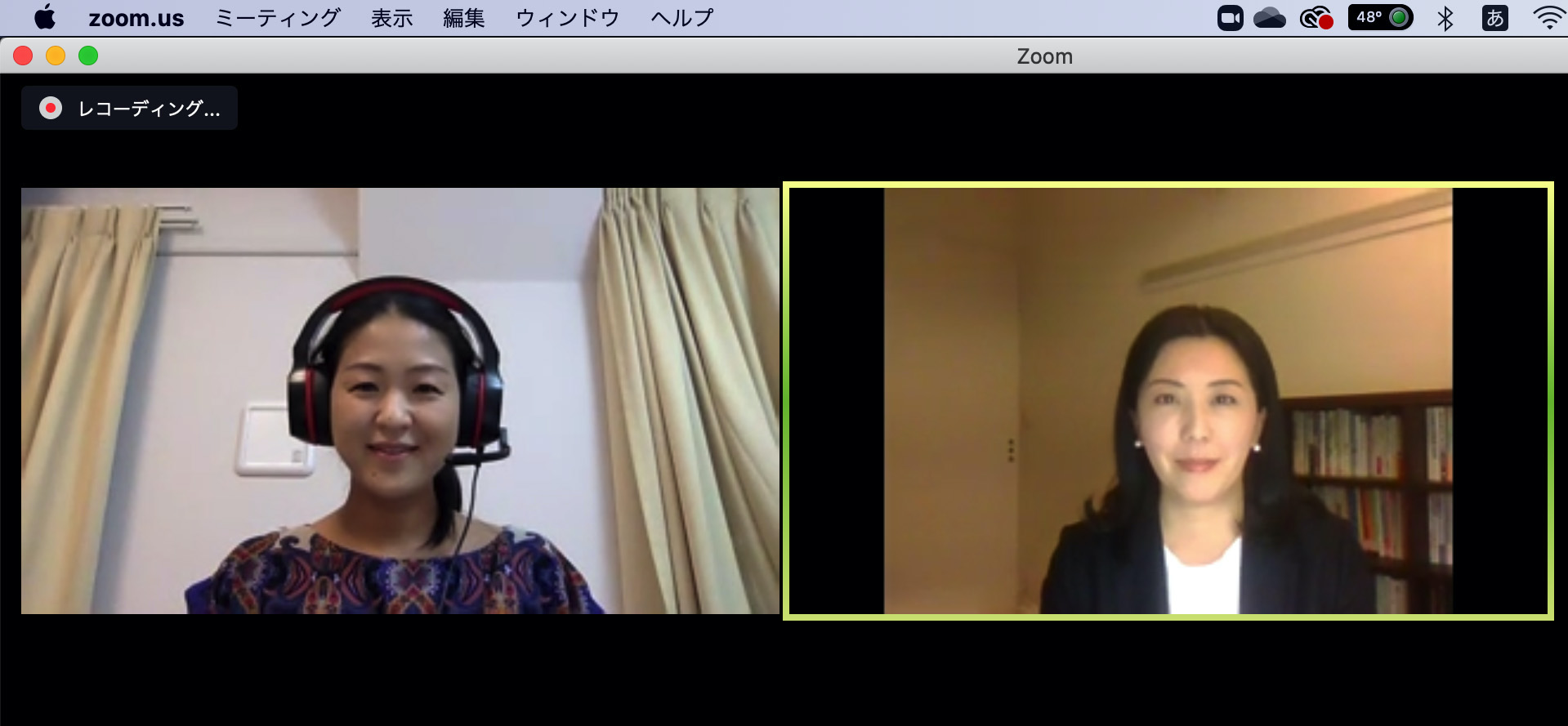
Task: Close the Zoom window with red button
Action: pos(23,56)
